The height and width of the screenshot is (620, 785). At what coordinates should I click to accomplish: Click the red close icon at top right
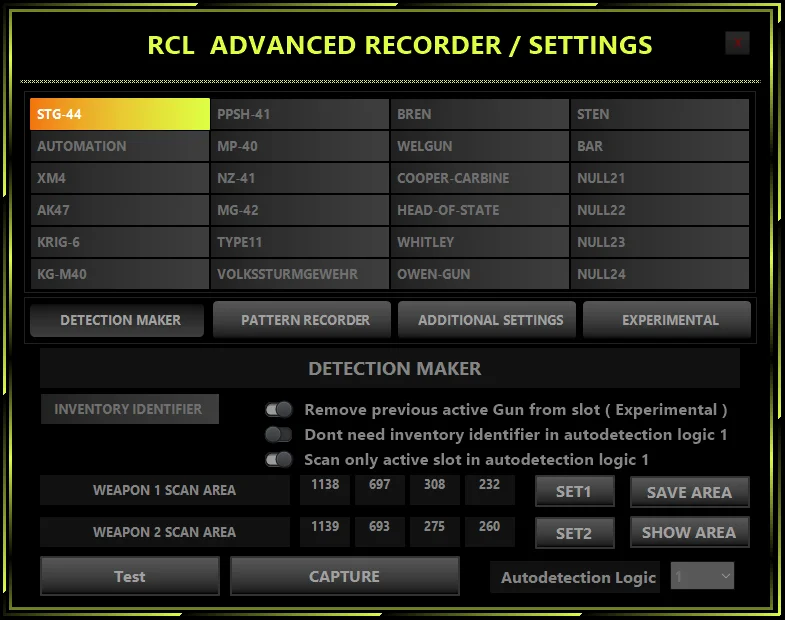click(x=737, y=43)
